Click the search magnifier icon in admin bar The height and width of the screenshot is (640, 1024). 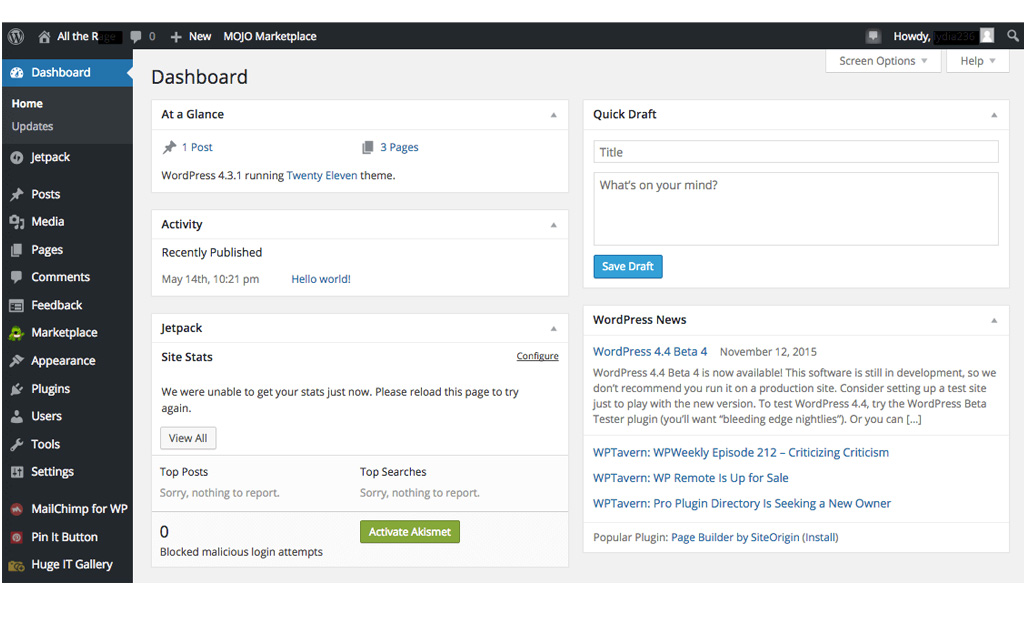(1012, 36)
